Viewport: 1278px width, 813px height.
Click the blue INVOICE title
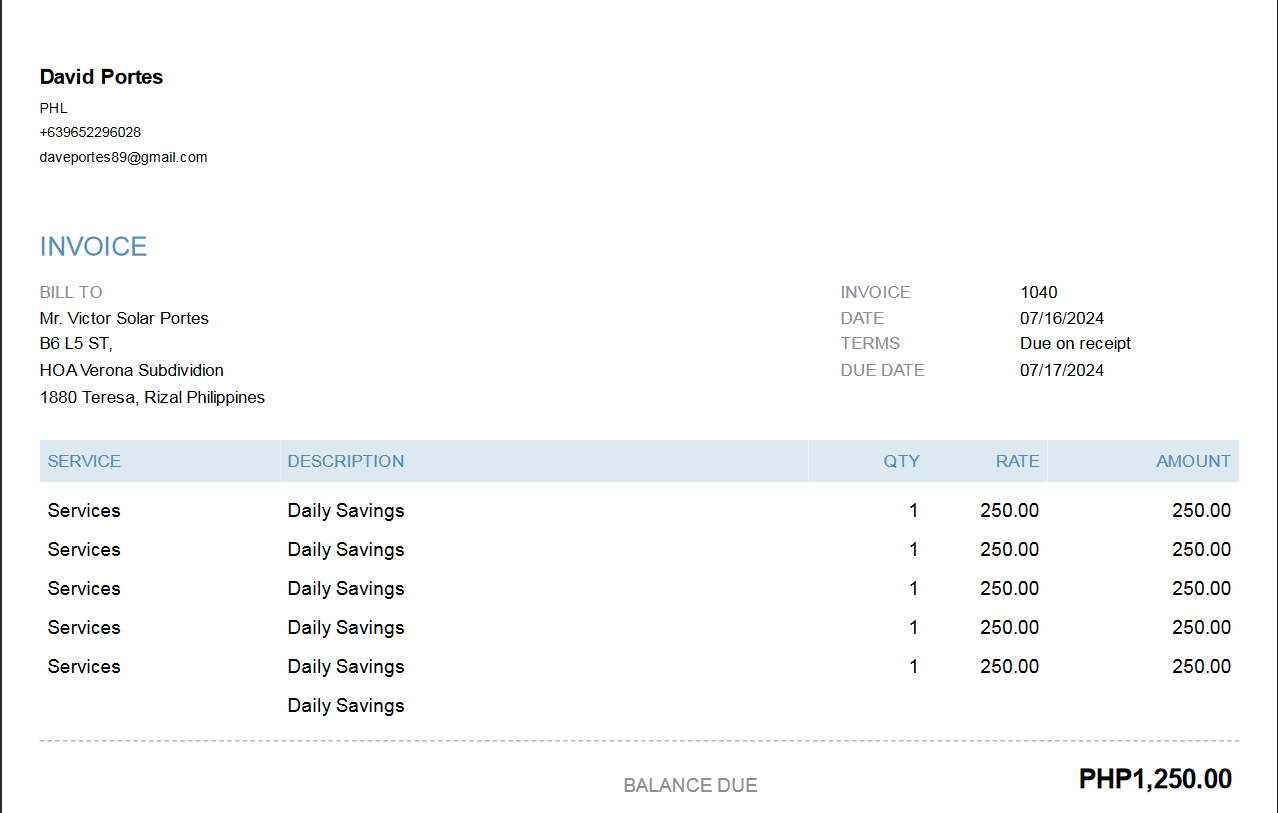click(93, 247)
